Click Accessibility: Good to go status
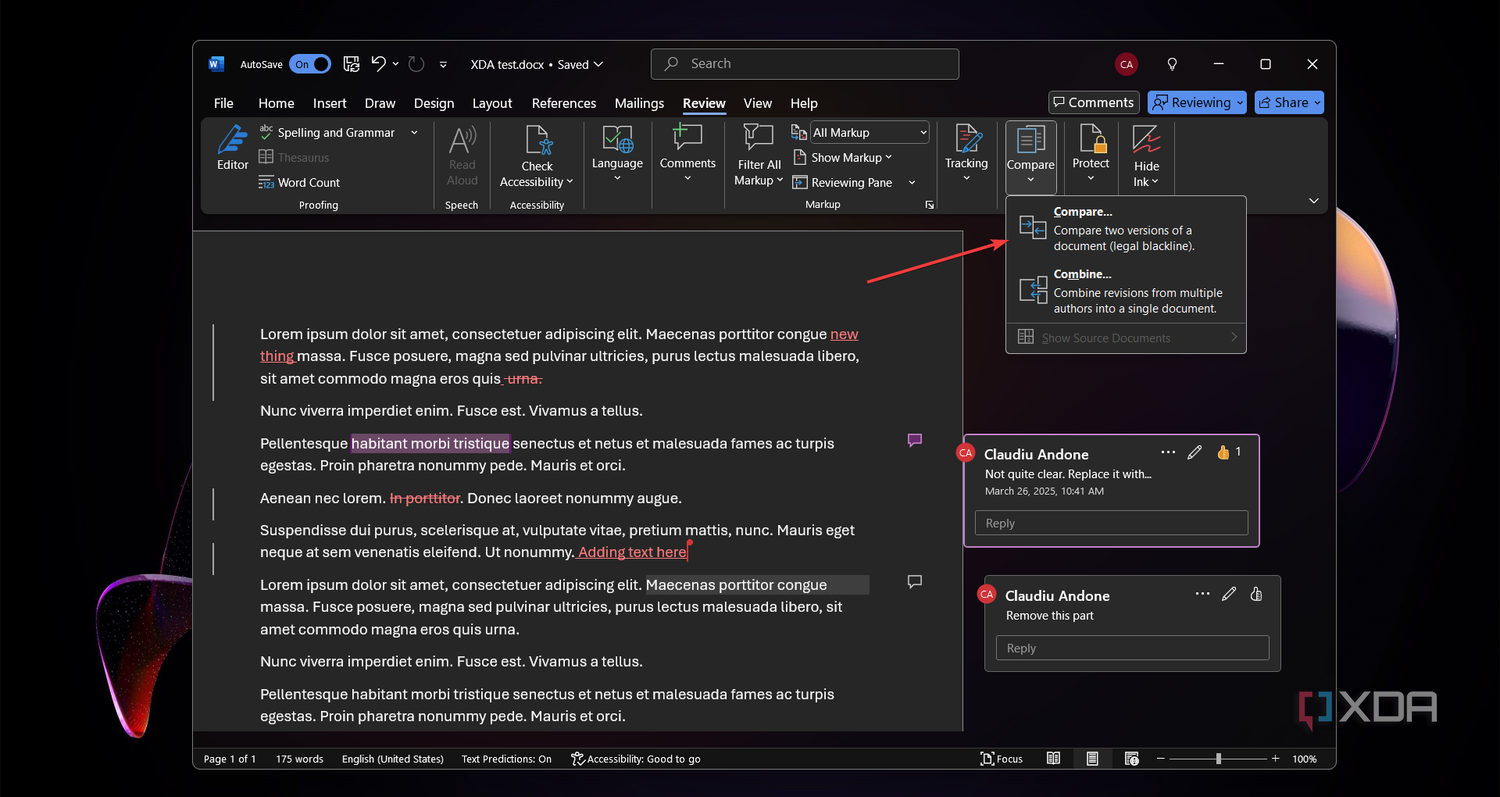The image size is (1500, 797). [x=635, y=759]
